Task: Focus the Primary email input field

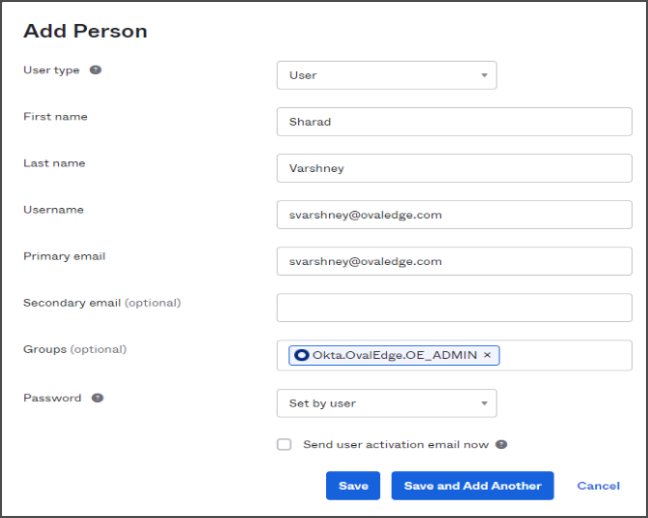Action: pos(455,261)
